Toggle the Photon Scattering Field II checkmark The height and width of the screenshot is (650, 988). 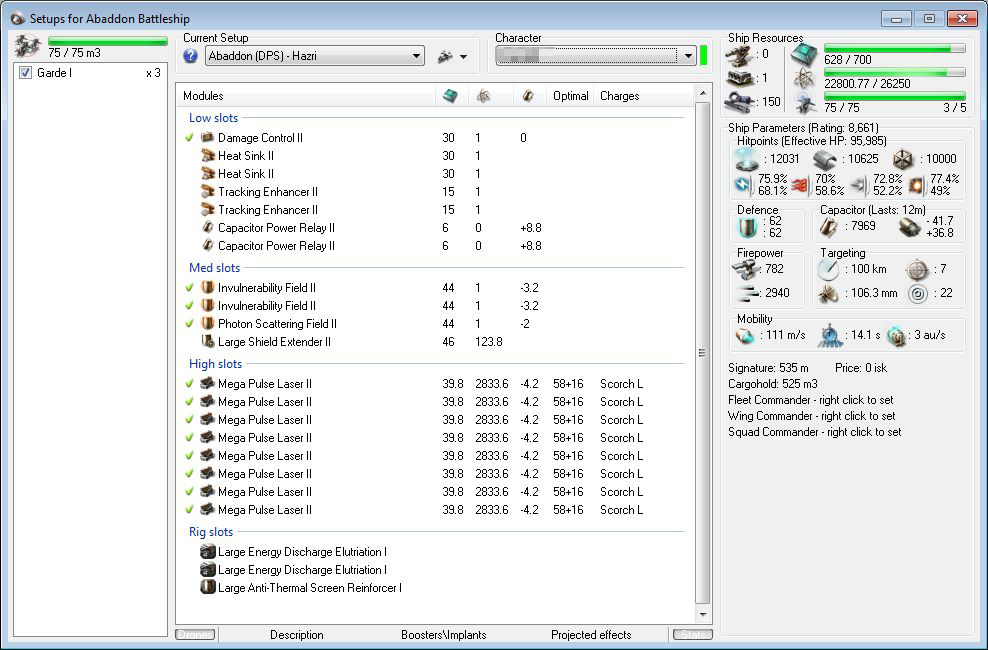point(190,324)
